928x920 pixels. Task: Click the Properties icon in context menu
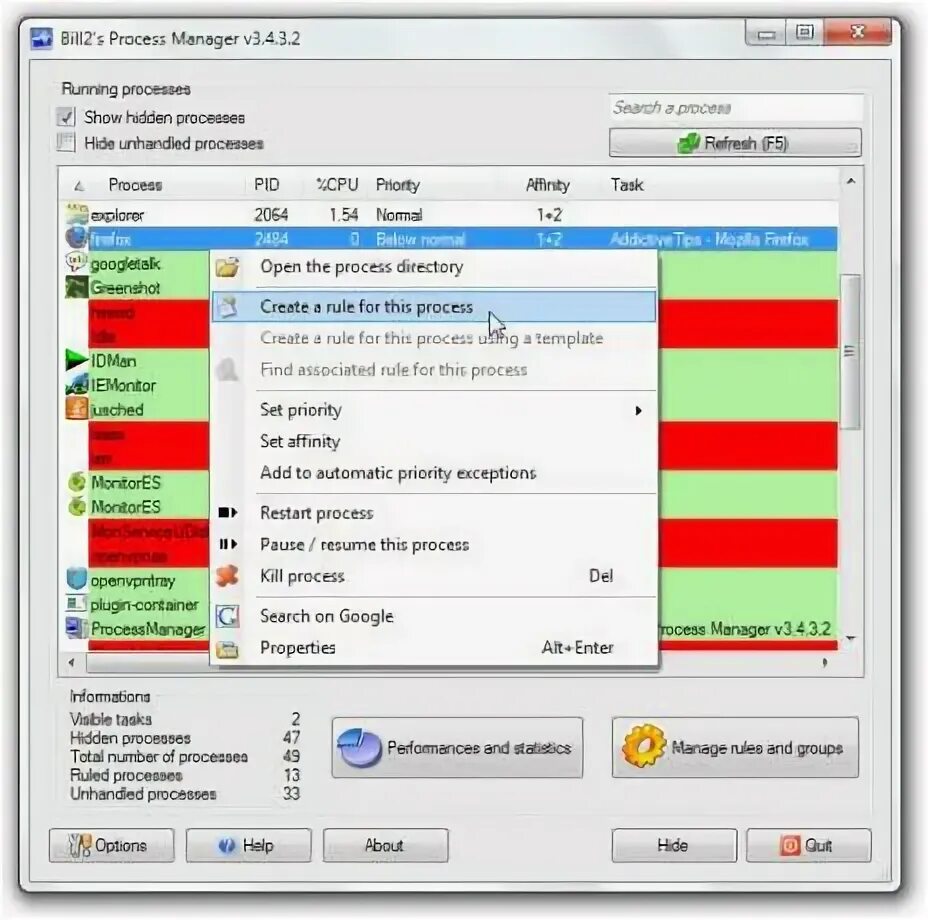coord(227,649)
